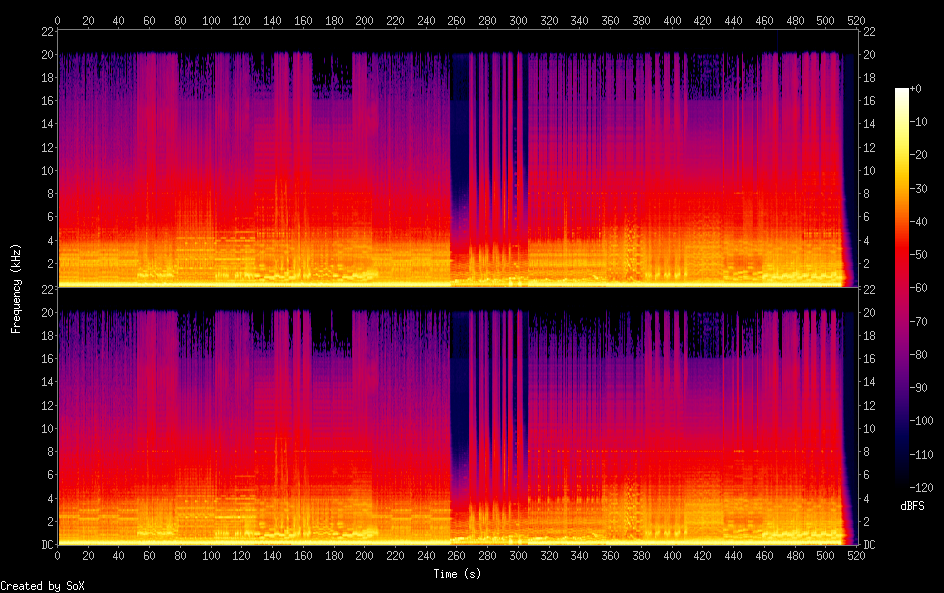Click "440" on the top time axis
Screen dimensions: 944x593
pyautogui.click(x=733, y=21)
